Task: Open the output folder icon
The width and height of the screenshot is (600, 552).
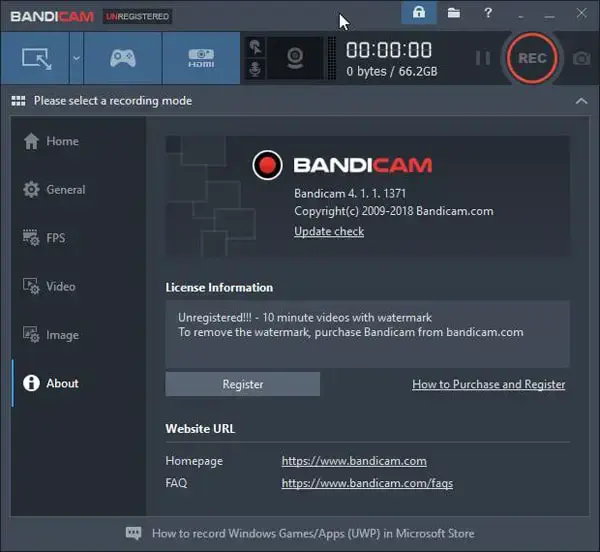Action: 454,13
